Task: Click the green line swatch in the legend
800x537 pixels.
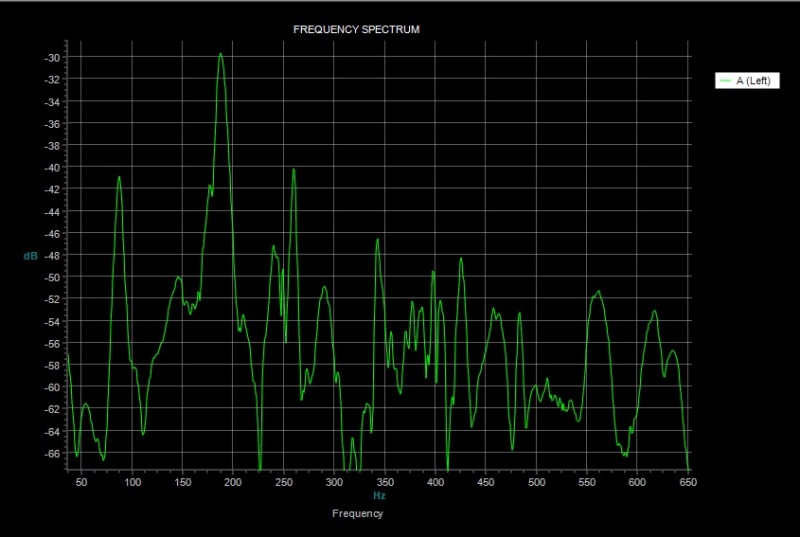Action: click(725, 81)
